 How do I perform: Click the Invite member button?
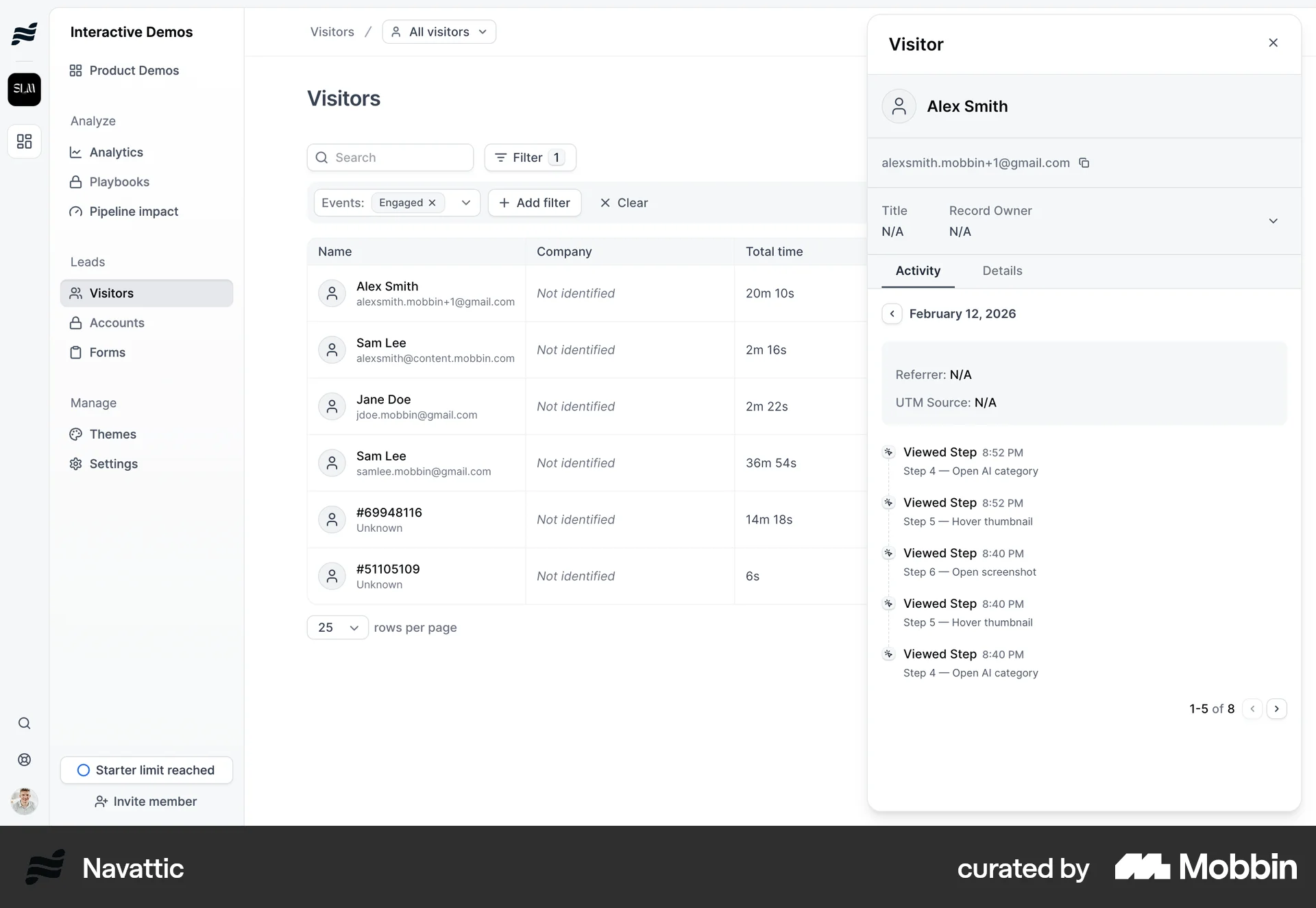pyautogui.click(x=146, y=802)
